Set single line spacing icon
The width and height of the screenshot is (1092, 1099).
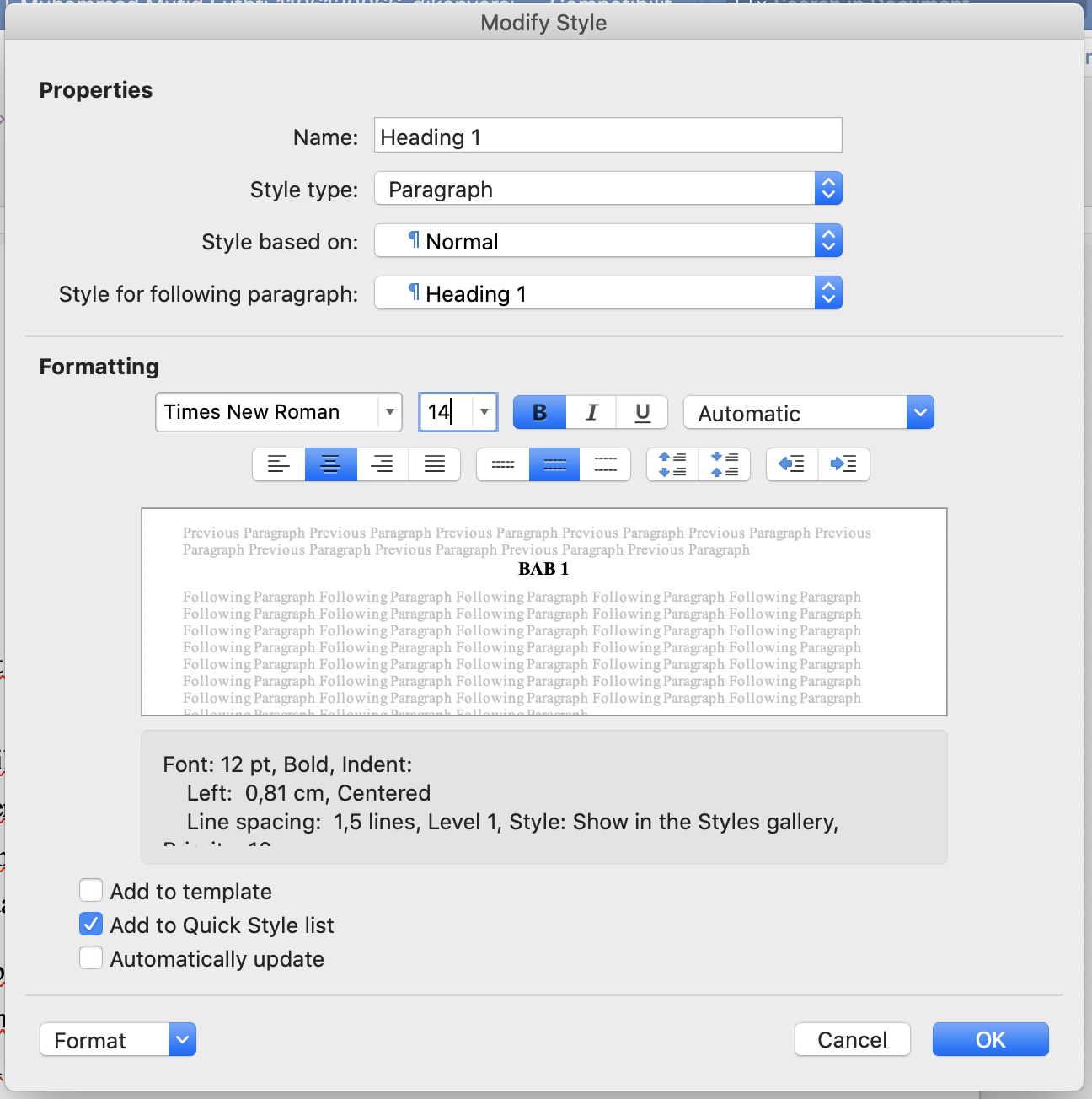[x=503, y=464]
